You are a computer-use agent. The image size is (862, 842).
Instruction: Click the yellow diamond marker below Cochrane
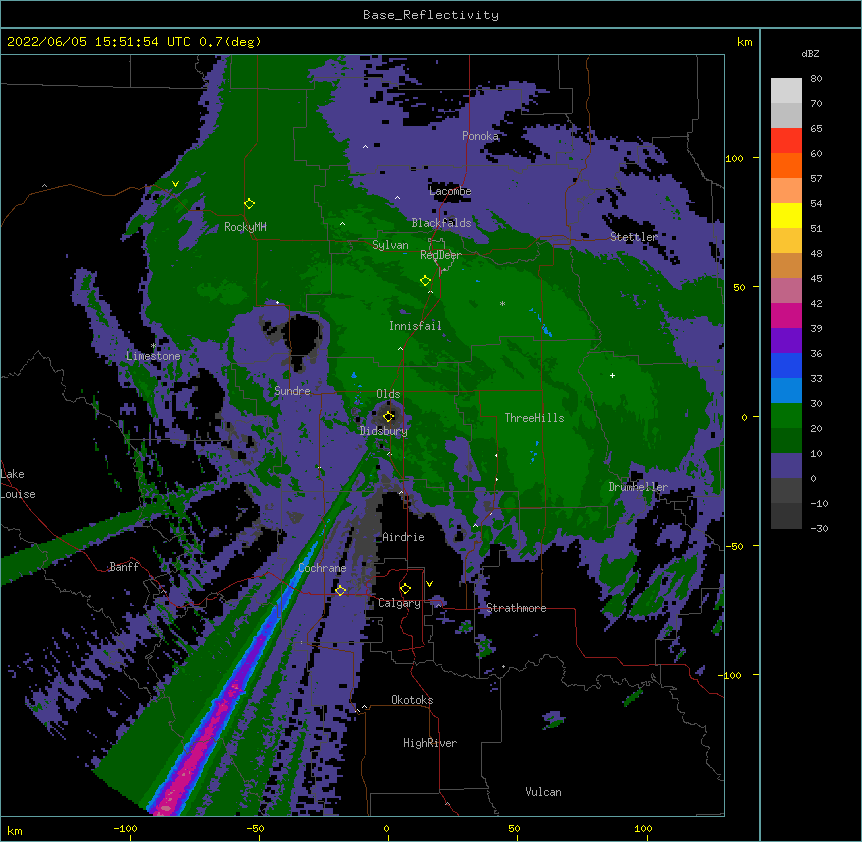pos(341,591)
